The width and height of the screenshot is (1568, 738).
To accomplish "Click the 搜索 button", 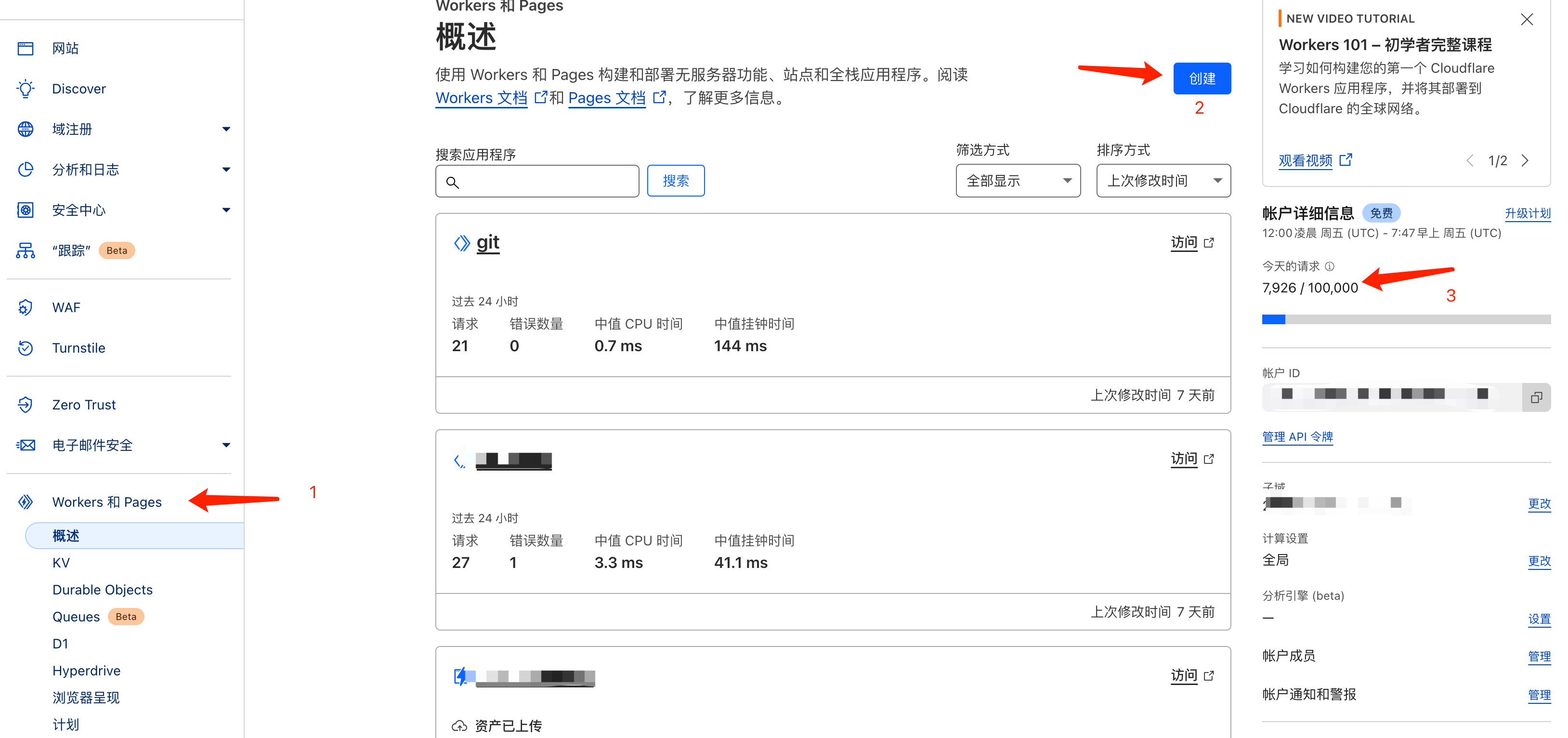I will coord(676,181).
